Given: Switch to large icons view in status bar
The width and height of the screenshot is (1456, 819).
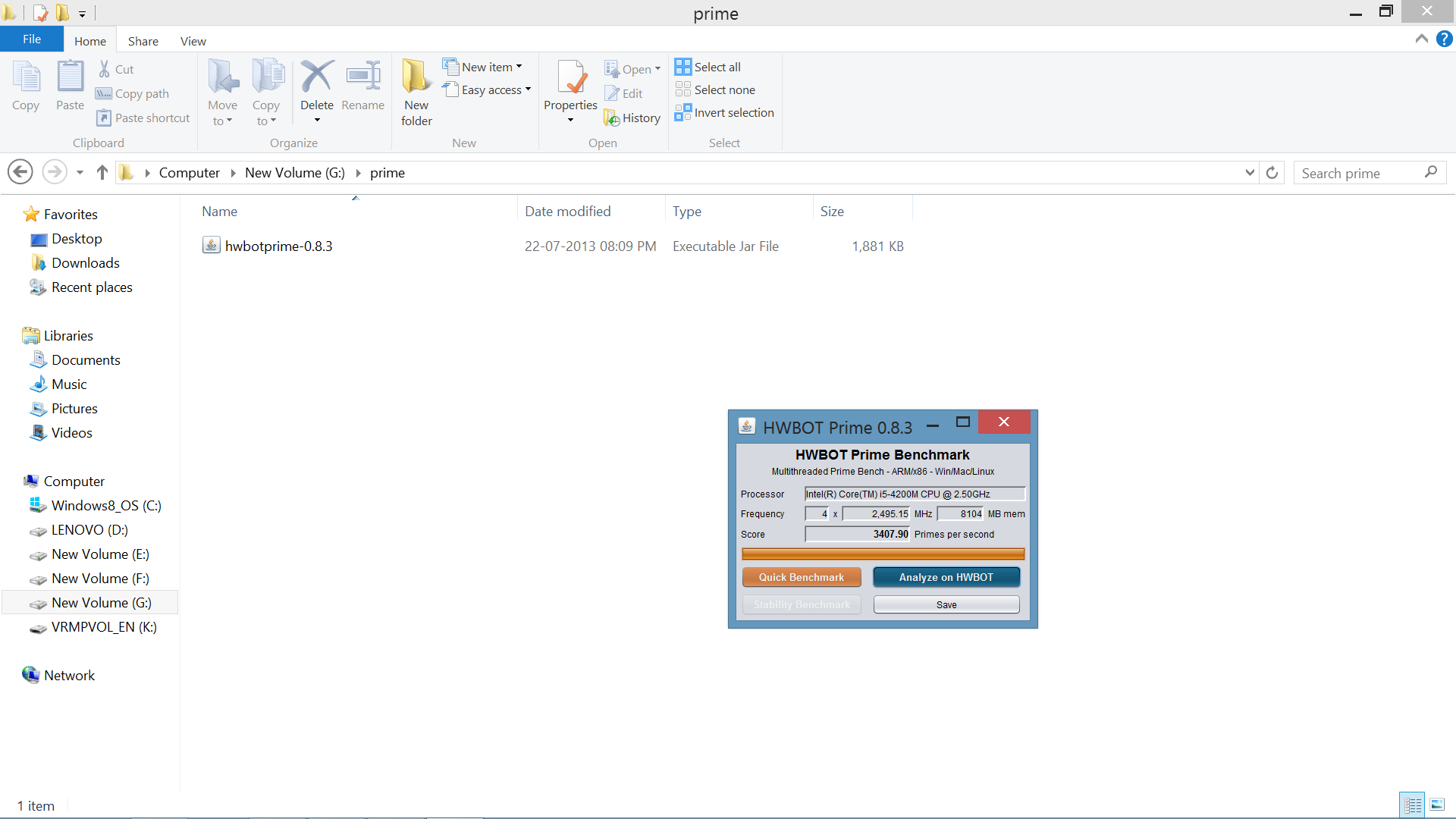Looking at the screenshot, I should [1437, 805].
